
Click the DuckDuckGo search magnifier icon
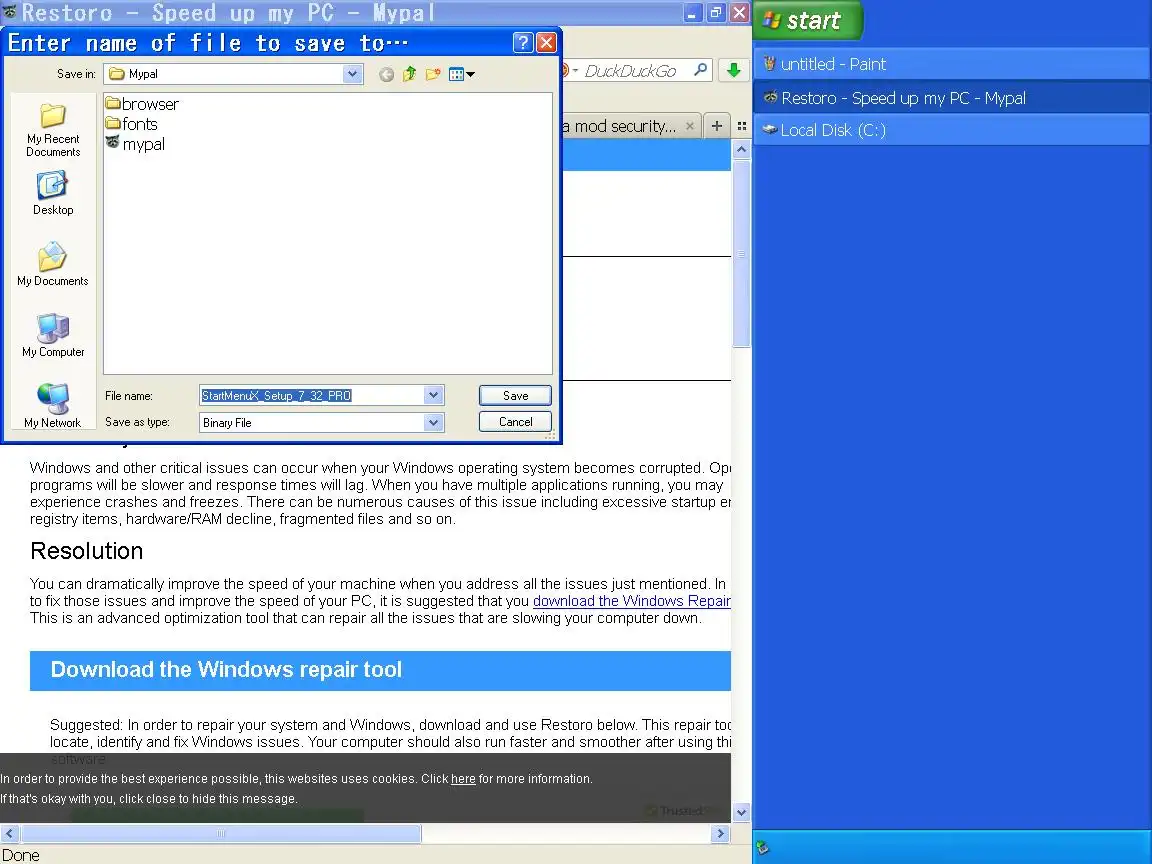[x=701, y=71]
